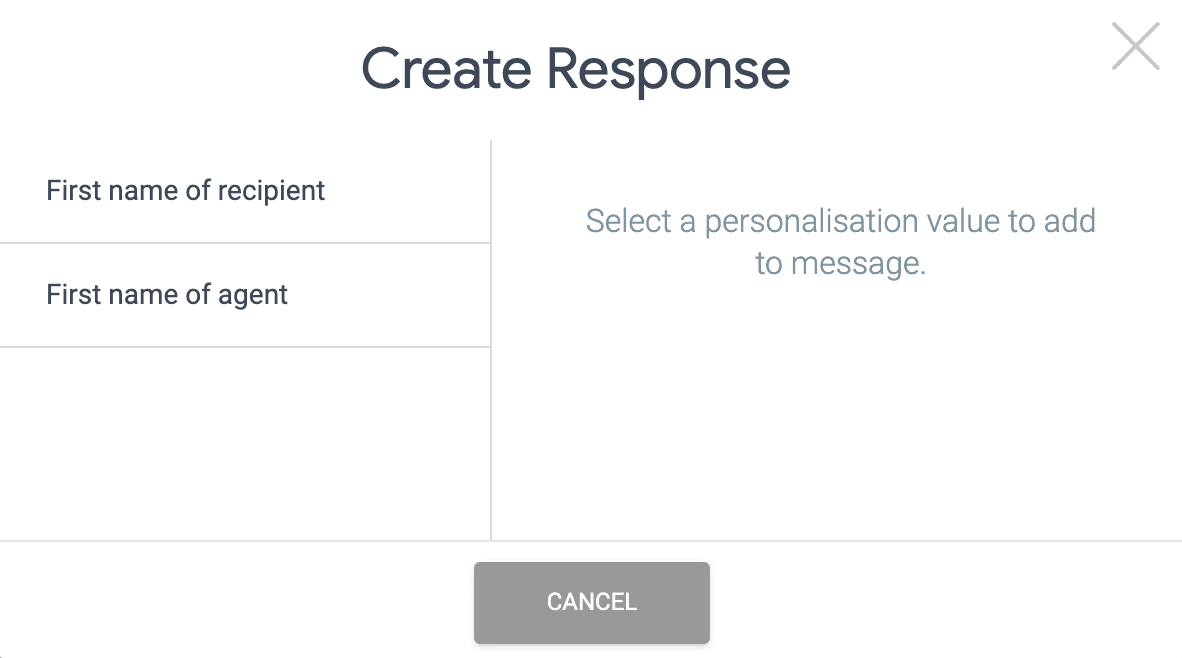The width and height of the screenshot is (1182, 658).
Task: Click the CANCEL button
Action: [x=592, y=602]
